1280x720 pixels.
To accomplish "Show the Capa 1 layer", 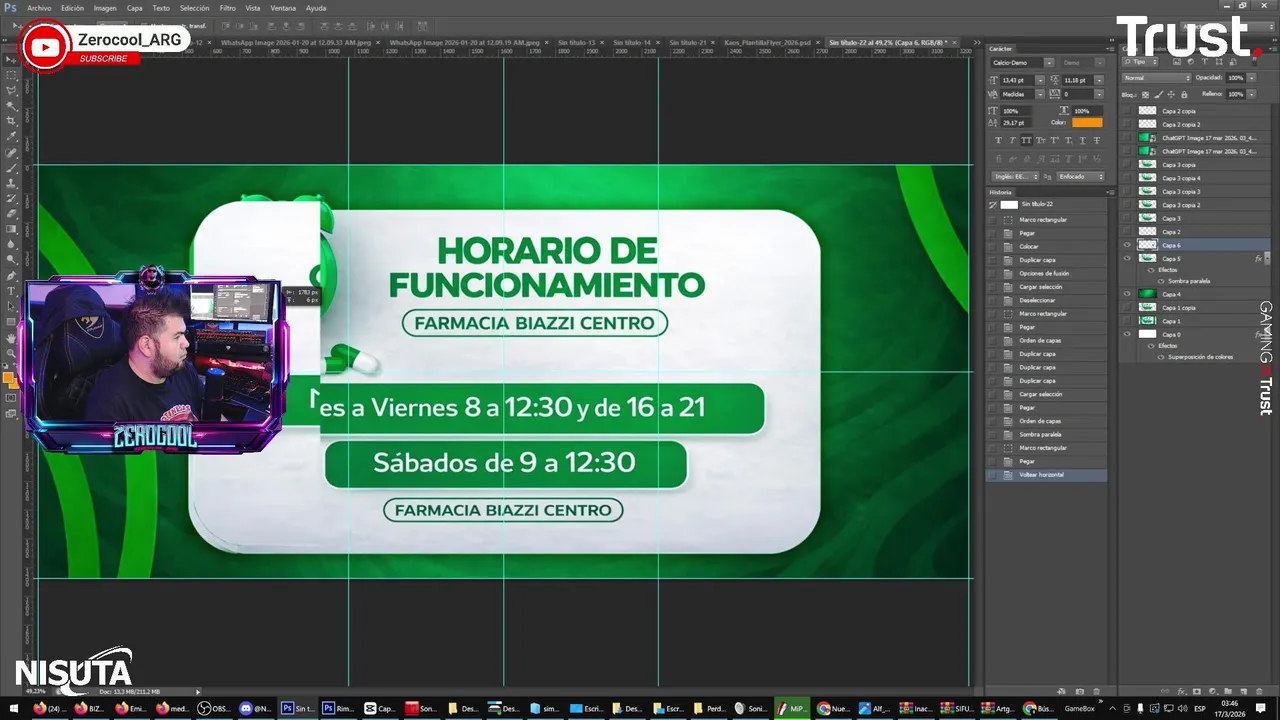I will (1127, 321).
